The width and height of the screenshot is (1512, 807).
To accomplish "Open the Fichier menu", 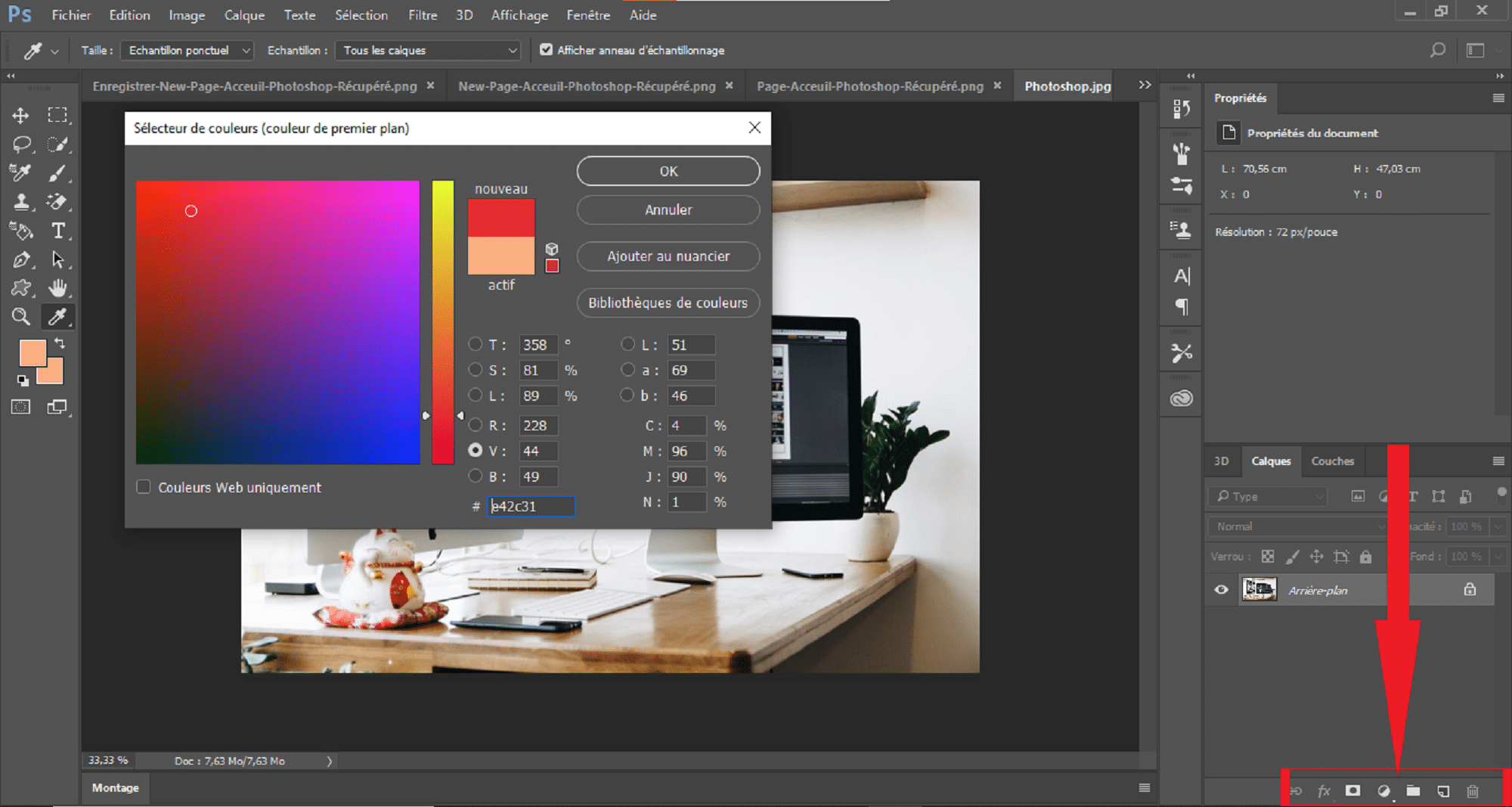I will 71,15.
